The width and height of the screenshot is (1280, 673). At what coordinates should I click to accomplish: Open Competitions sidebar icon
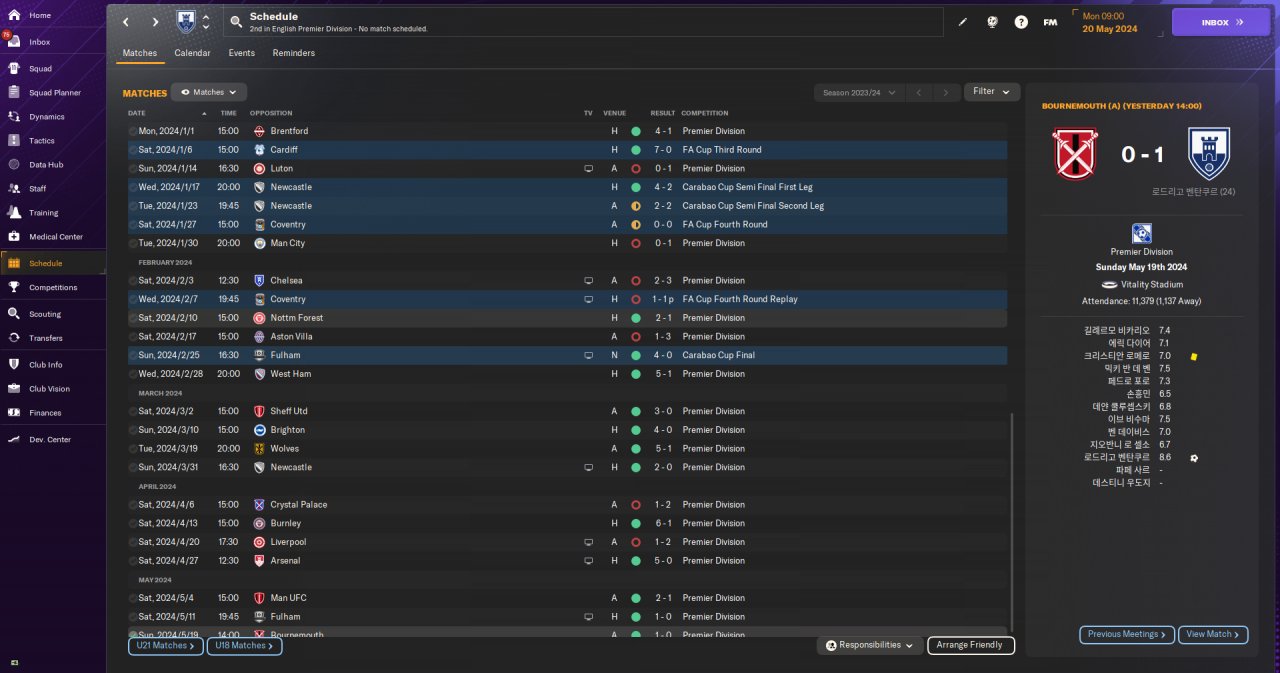(14, 288)
